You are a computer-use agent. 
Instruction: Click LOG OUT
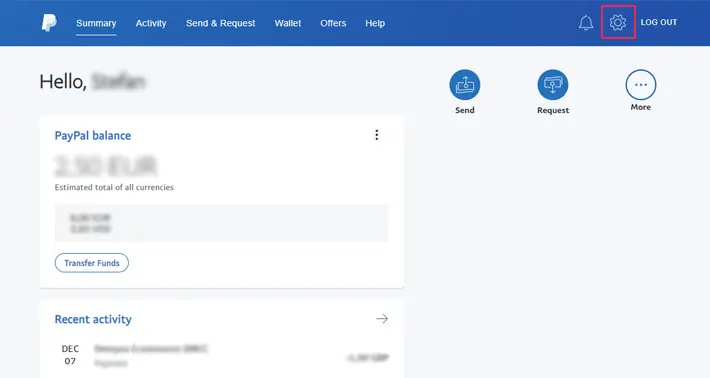(x=659, y=22)
